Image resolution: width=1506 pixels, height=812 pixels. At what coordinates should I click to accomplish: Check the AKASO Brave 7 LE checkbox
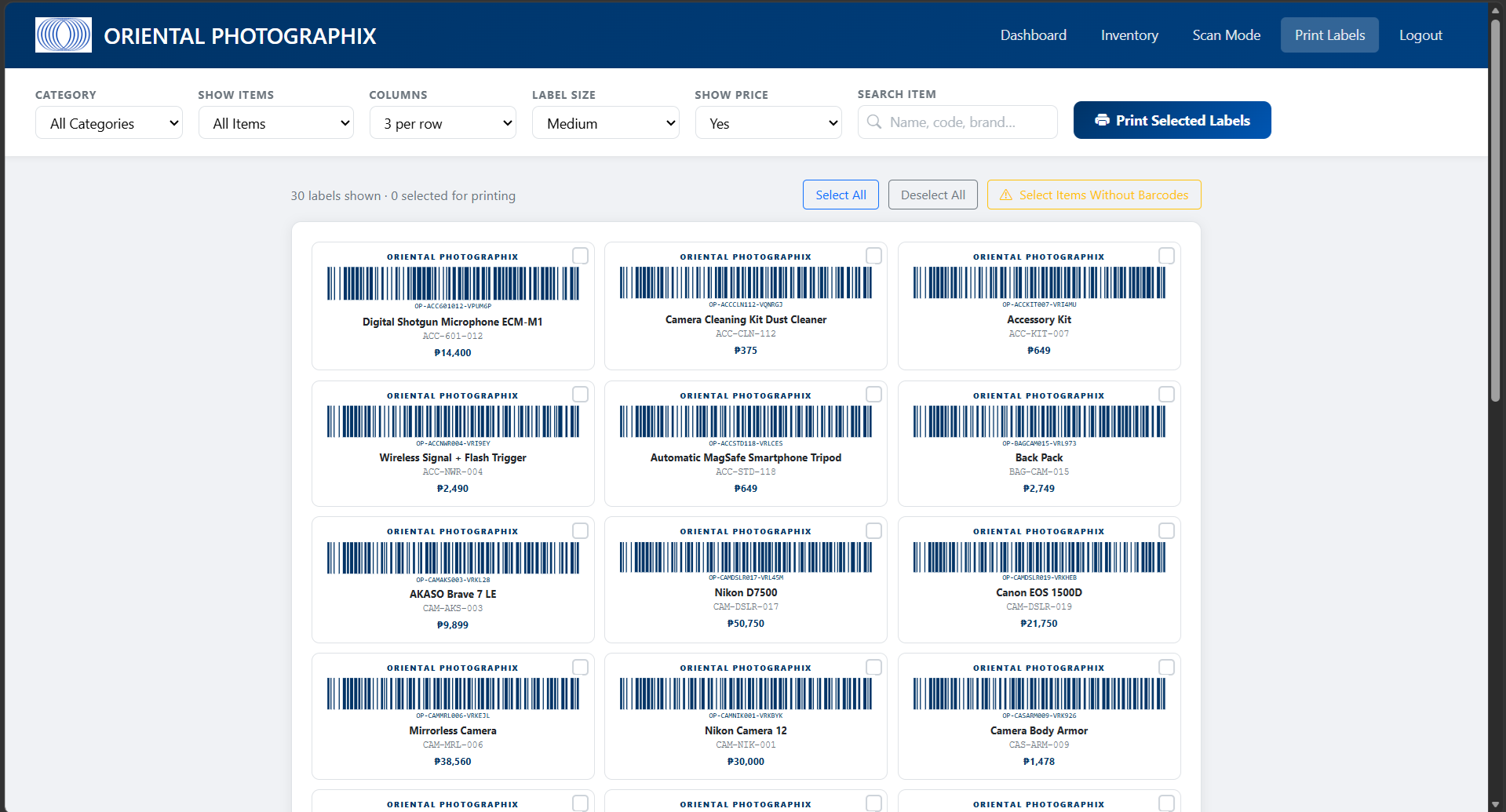click(x=581, y=531)
